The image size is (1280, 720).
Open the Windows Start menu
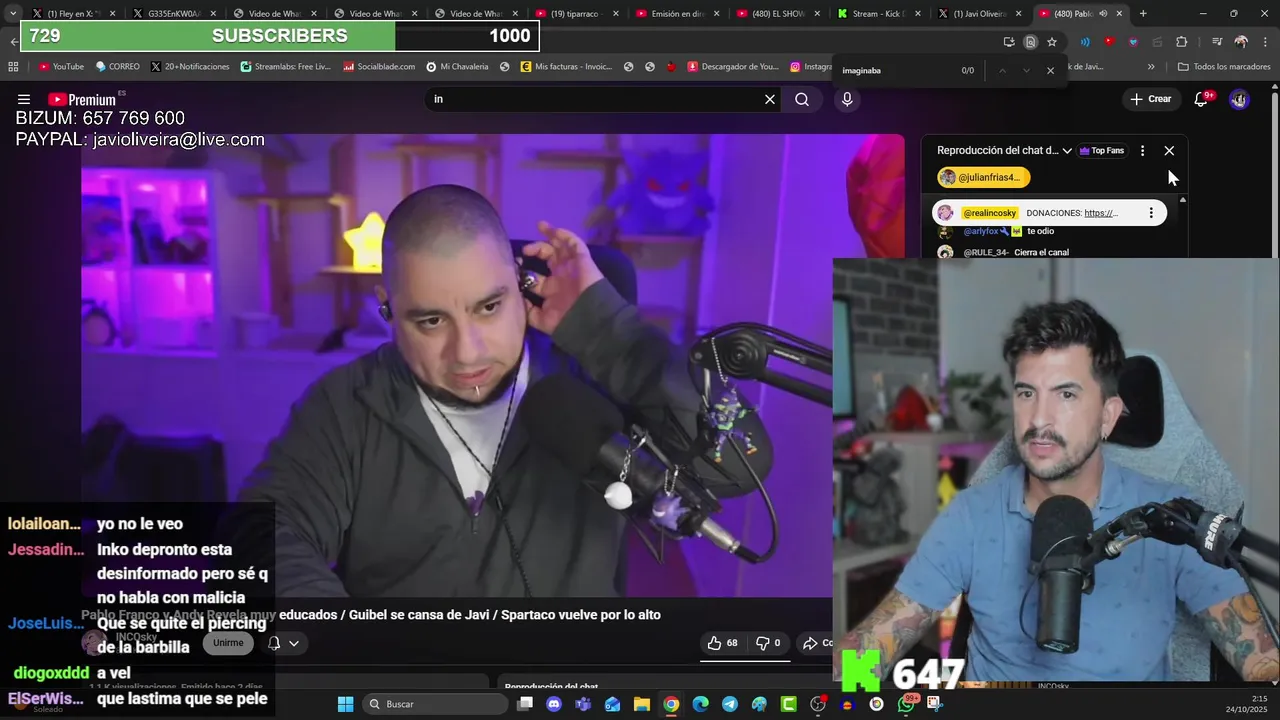[345, 704]
